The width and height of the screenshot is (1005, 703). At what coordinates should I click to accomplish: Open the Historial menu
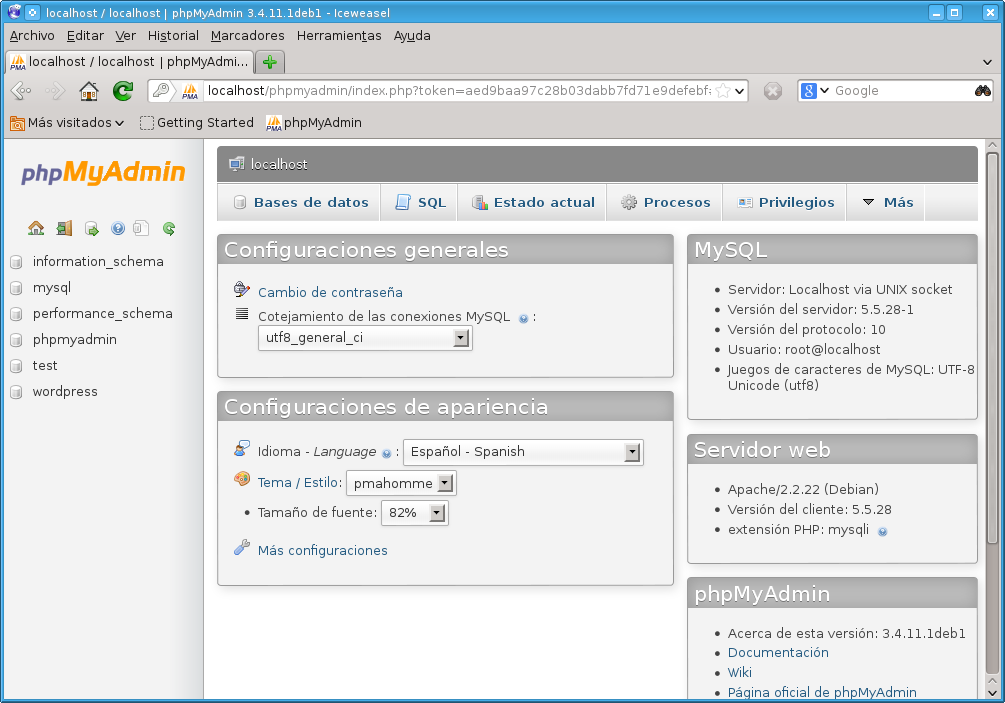(173, 36)
